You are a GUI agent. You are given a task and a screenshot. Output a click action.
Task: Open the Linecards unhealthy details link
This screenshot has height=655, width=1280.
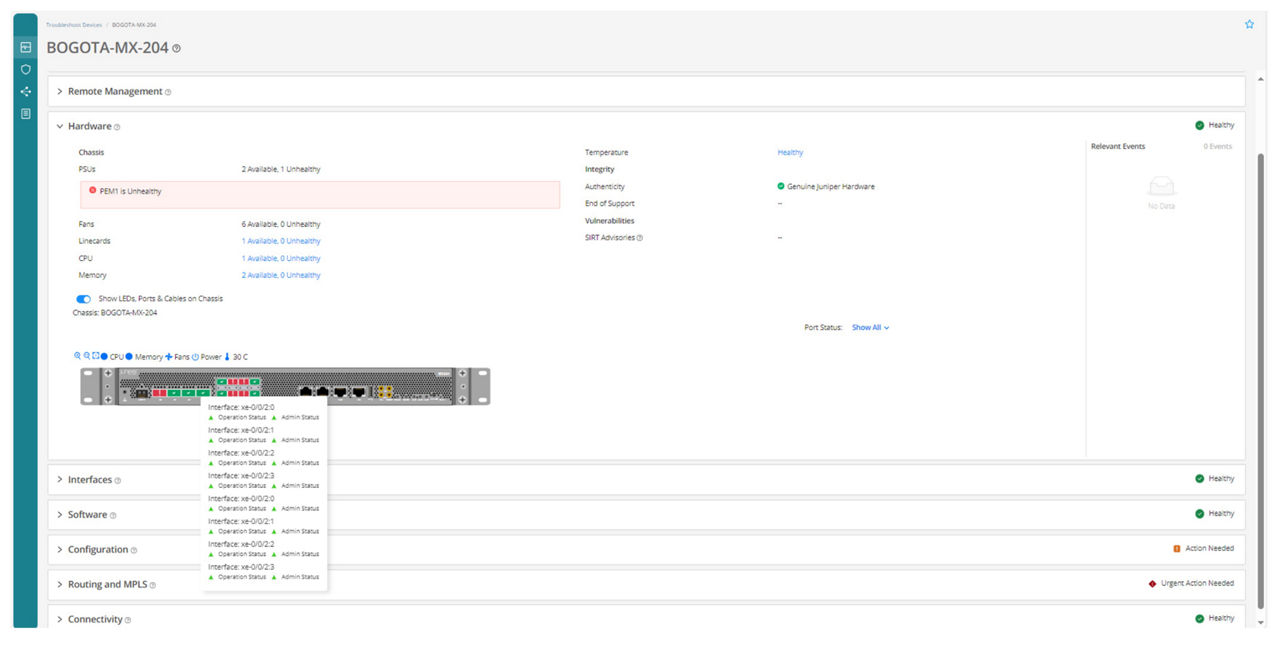pyautogui.click(x=282, y=241)
